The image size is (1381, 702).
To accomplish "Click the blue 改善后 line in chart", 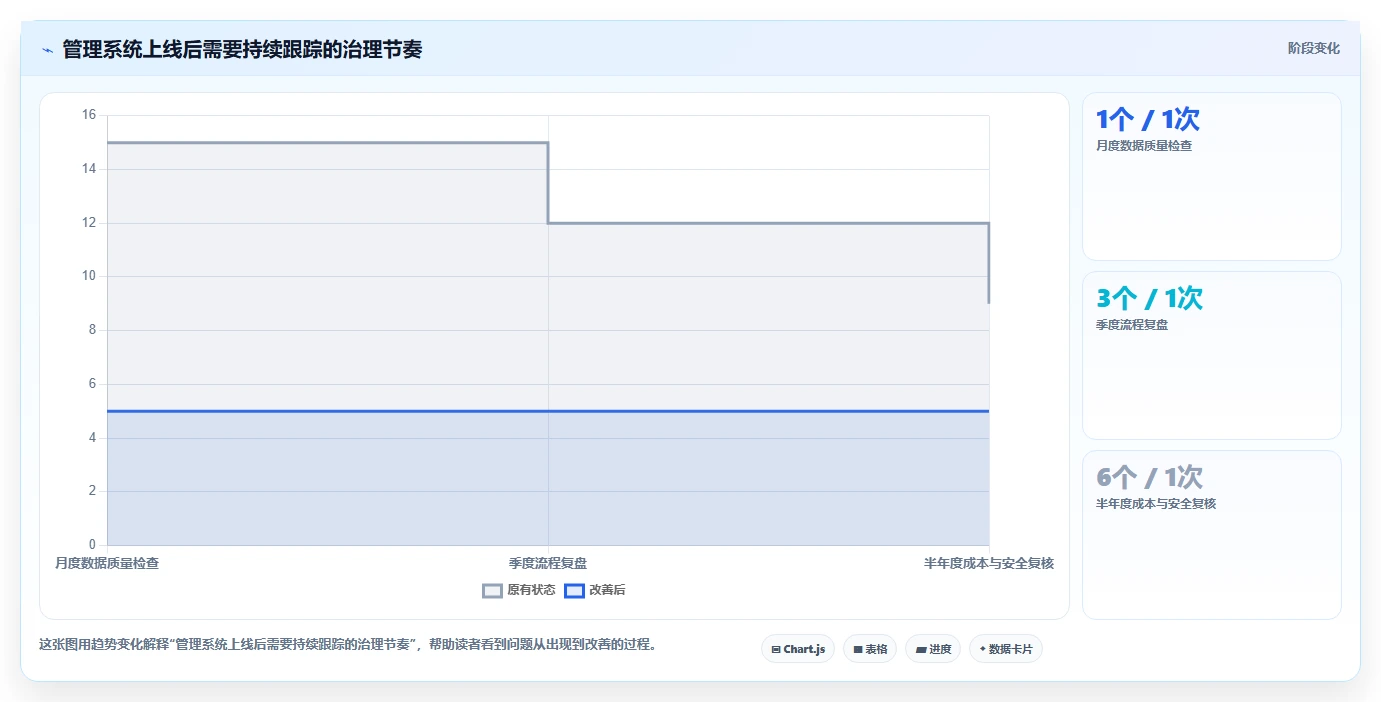I will 548,411.
